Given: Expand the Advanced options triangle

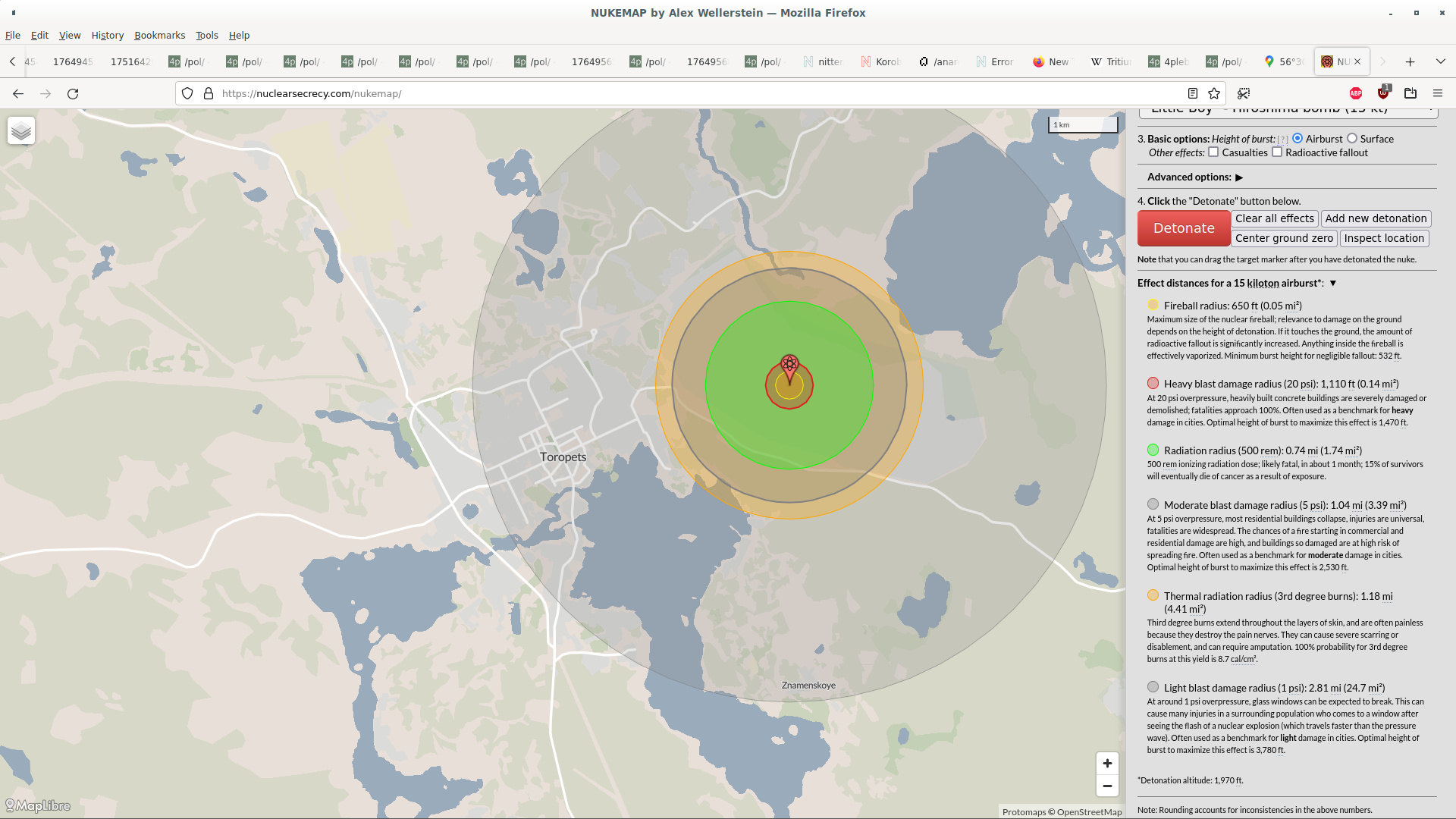Looking at the screenshot, I should [x=1239, y=177].
